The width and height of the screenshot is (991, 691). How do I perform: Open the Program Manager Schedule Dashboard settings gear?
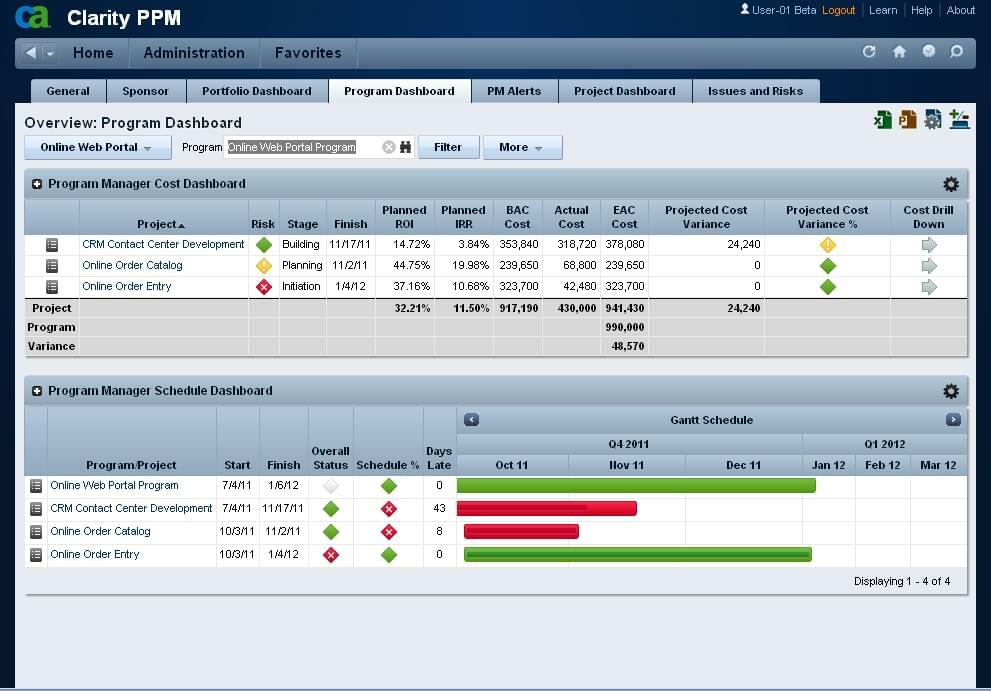951,391
